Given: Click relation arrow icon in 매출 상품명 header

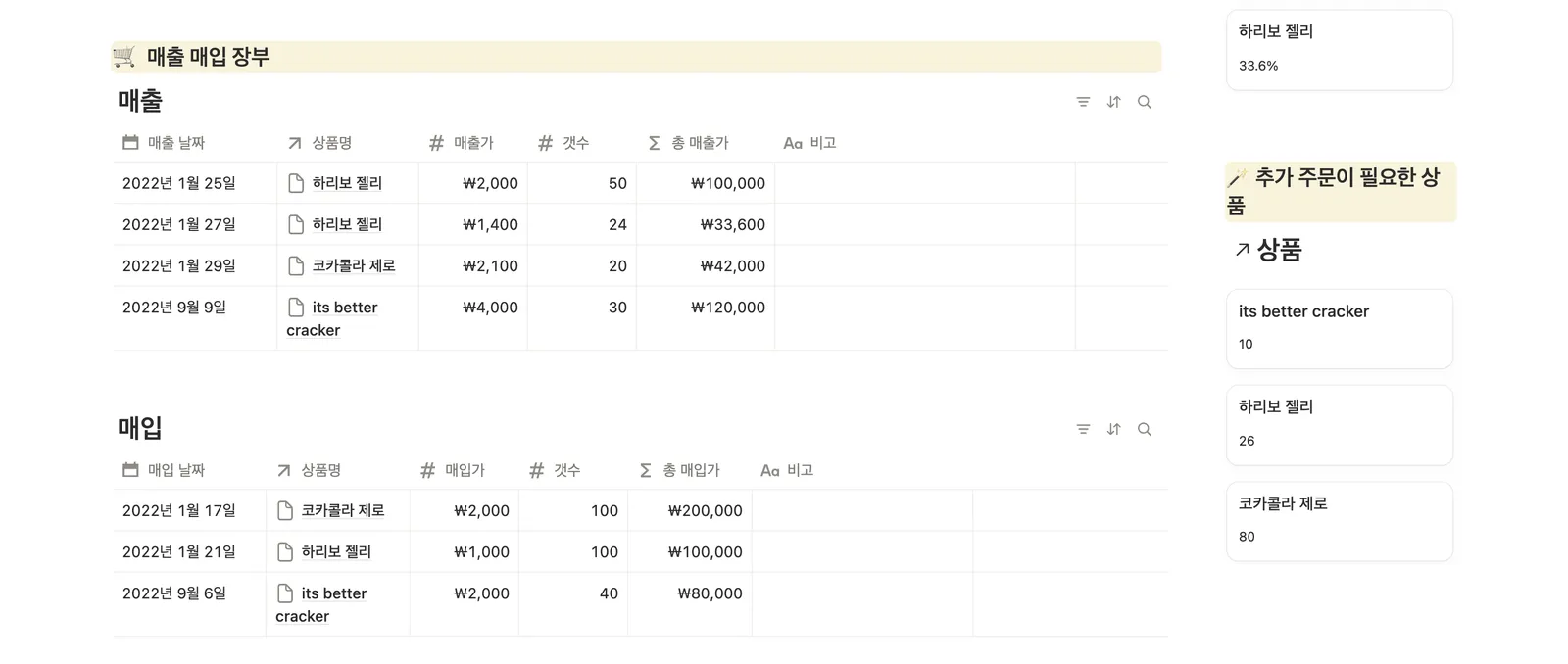Looking at the screenshot, I should [295, 143].
